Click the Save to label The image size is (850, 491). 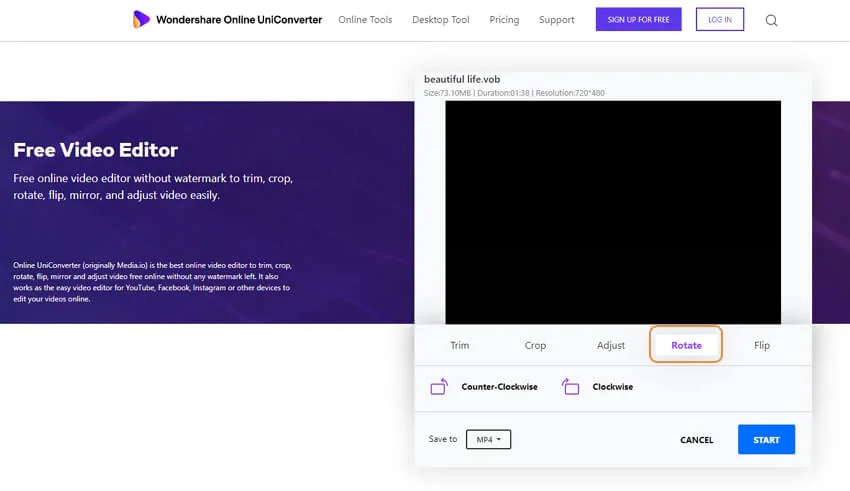442,439
